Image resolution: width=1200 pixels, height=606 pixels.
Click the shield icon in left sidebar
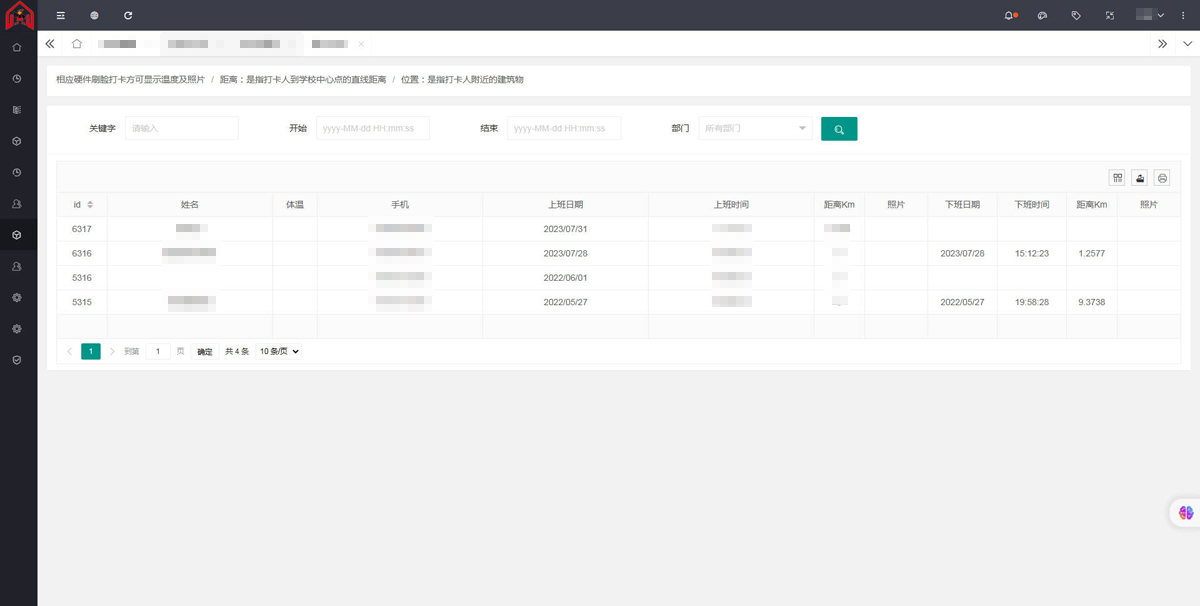(17, 359)
